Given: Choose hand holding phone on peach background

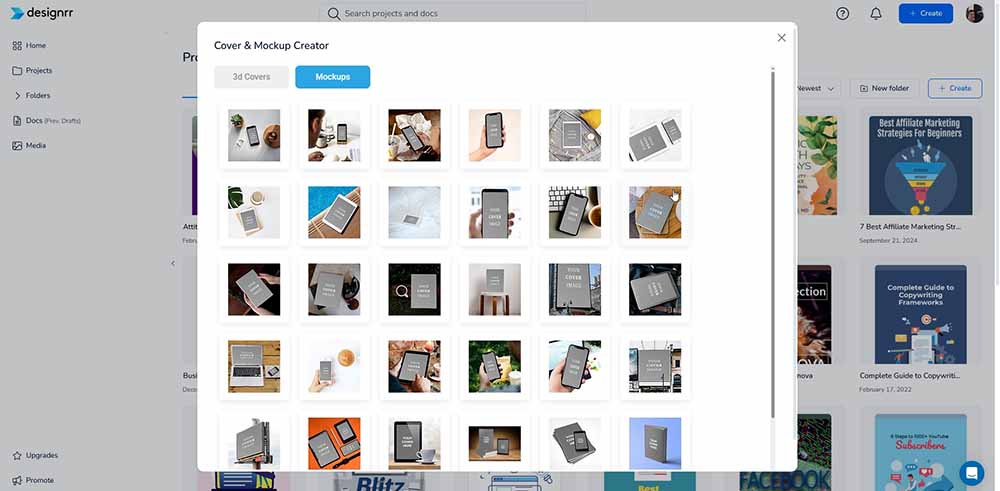Looking at the screenshot, I should [495, 135].
